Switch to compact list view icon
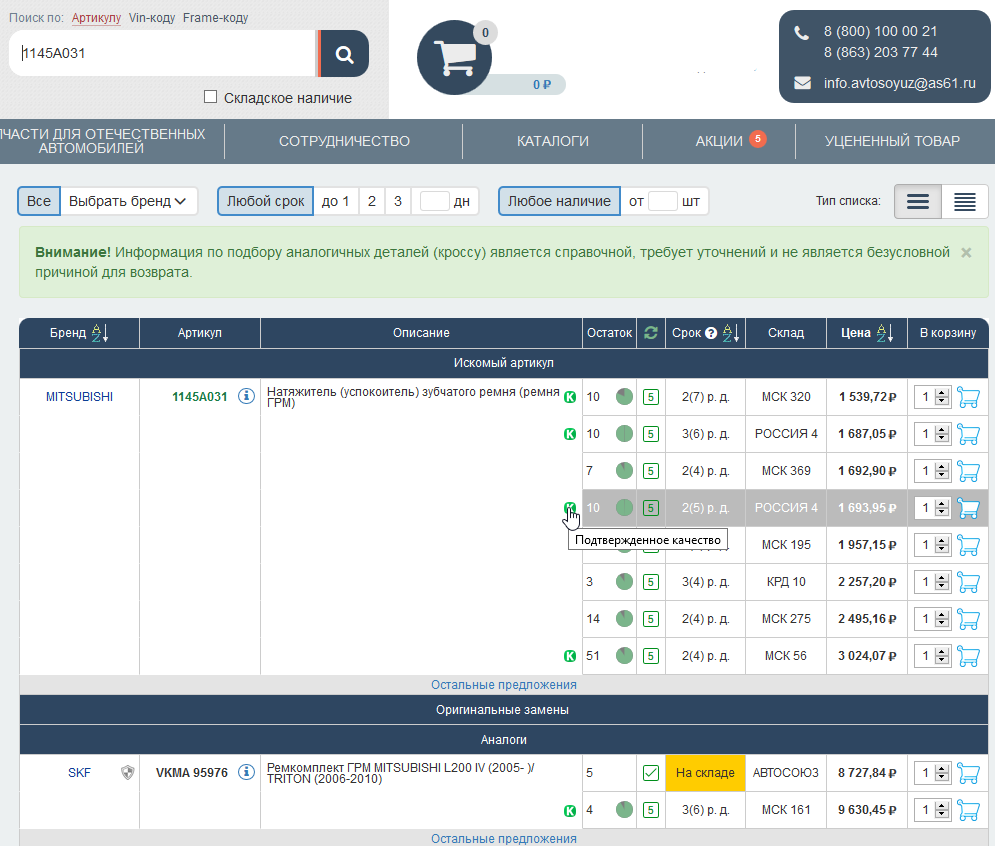The width and height of the screenshot is (995, 846). click(964, 202)
